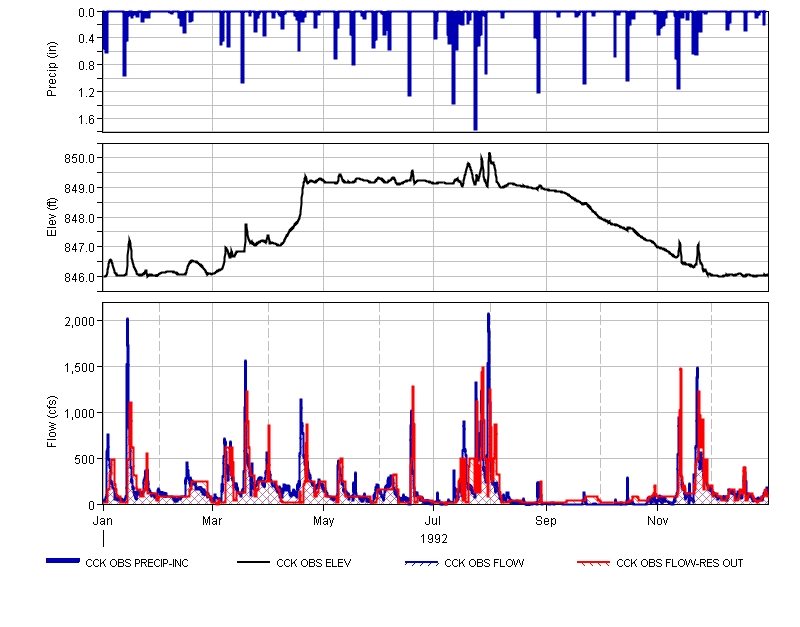Click the 850.0 elevation axis value
800x627 pixels.
[80, 159]
